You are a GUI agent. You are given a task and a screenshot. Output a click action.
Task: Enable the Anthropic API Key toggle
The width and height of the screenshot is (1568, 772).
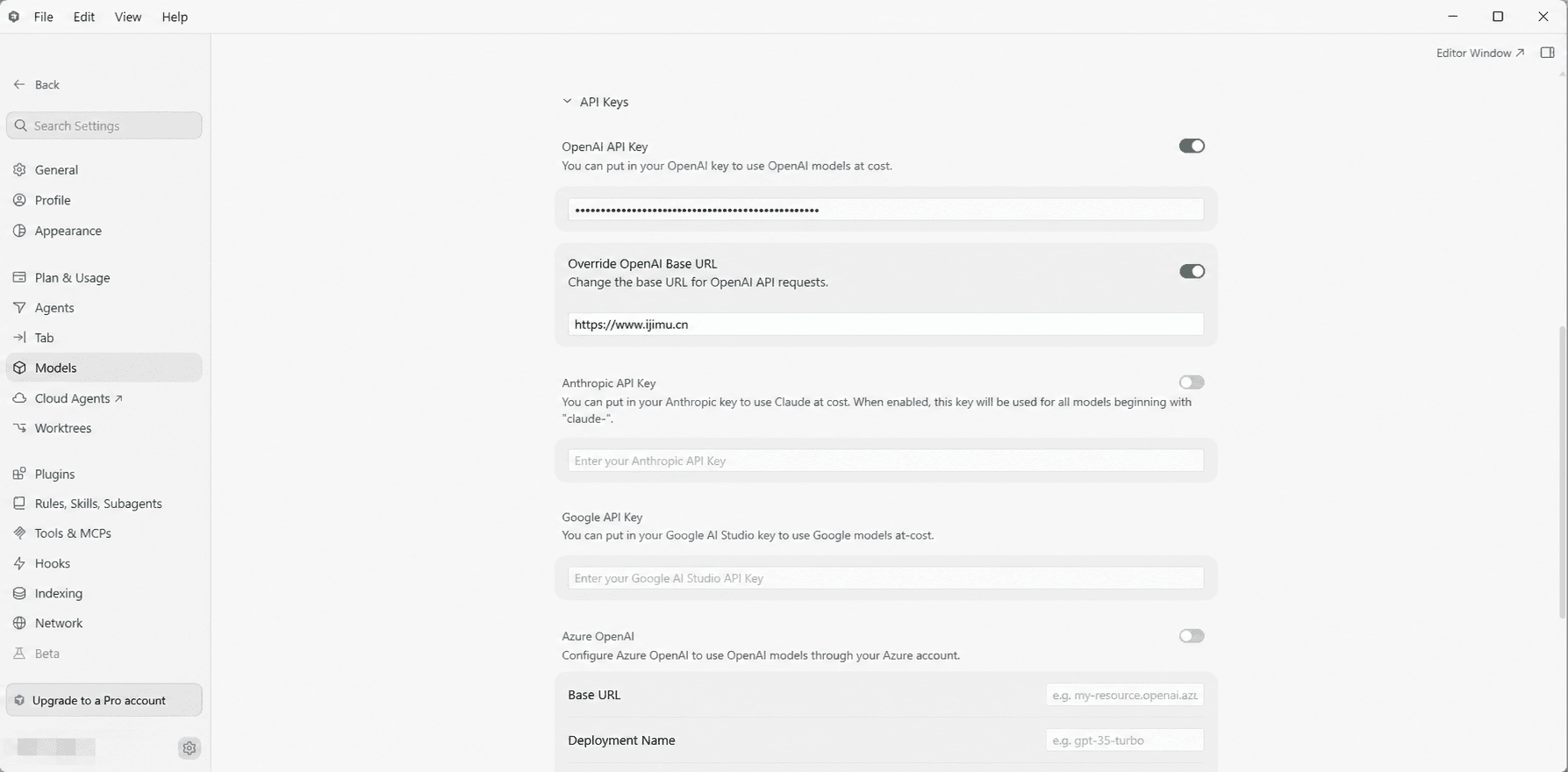1192,382
